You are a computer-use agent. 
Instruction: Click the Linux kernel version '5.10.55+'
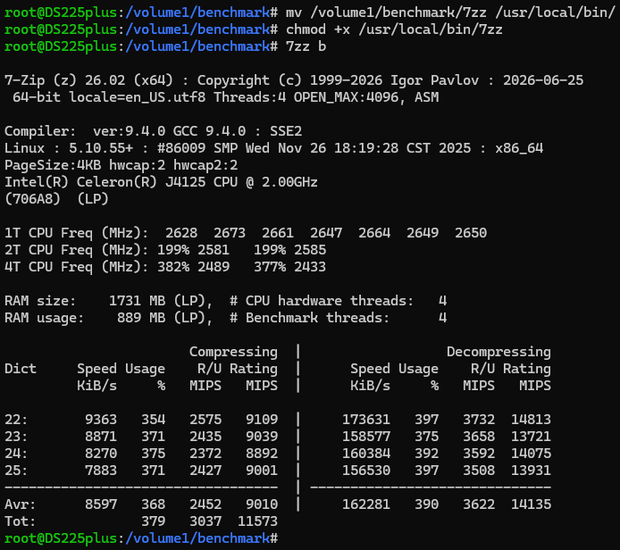point(101,148)
